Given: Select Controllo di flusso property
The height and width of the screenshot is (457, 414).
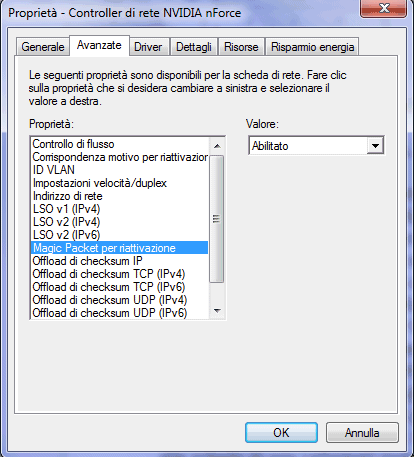Looking at the screenshot, I should (119, 144).
